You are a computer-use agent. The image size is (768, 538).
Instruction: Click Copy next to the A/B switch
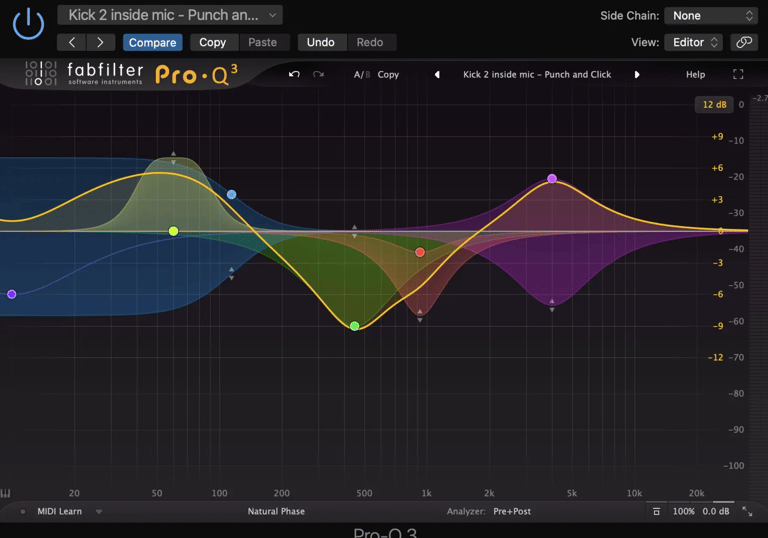coord(388,74)
